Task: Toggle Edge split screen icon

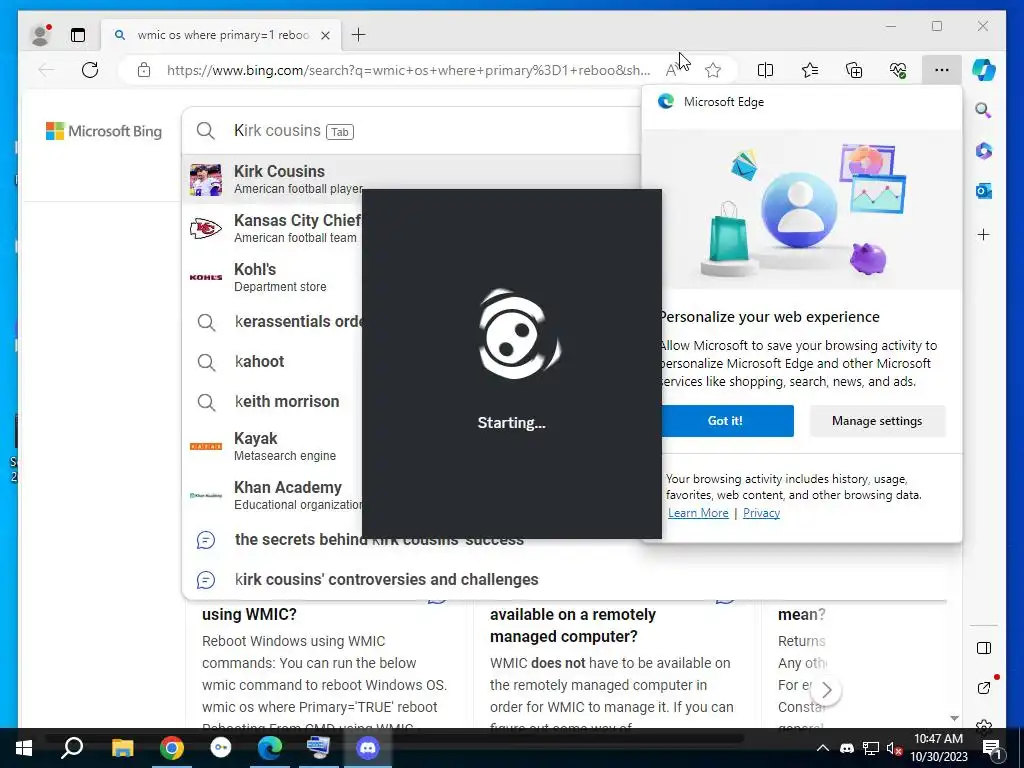Action: click(x=765, y=70)
